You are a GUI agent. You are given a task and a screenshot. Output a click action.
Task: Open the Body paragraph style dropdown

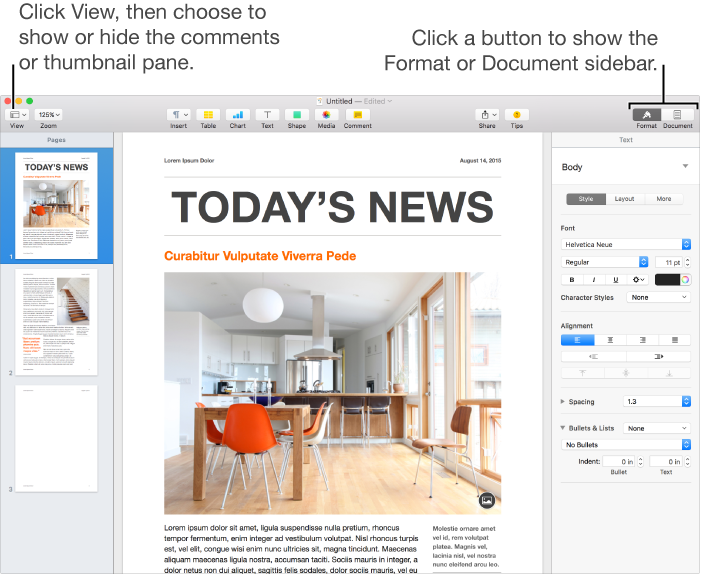pyautogui.click(x=625, y=167)
